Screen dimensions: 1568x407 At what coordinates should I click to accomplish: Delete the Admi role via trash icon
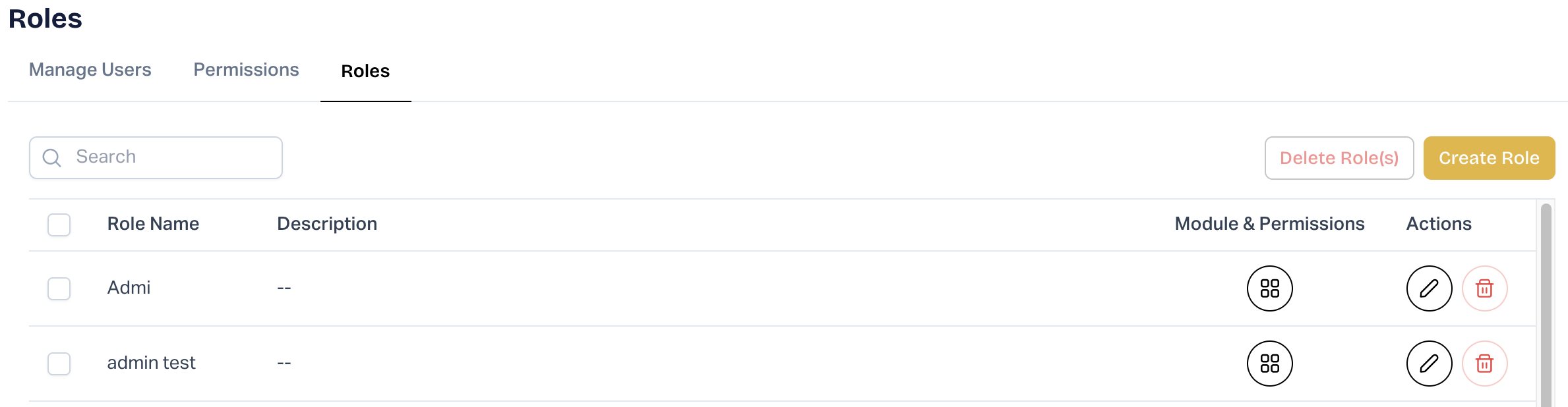(x=1484, y=288)
